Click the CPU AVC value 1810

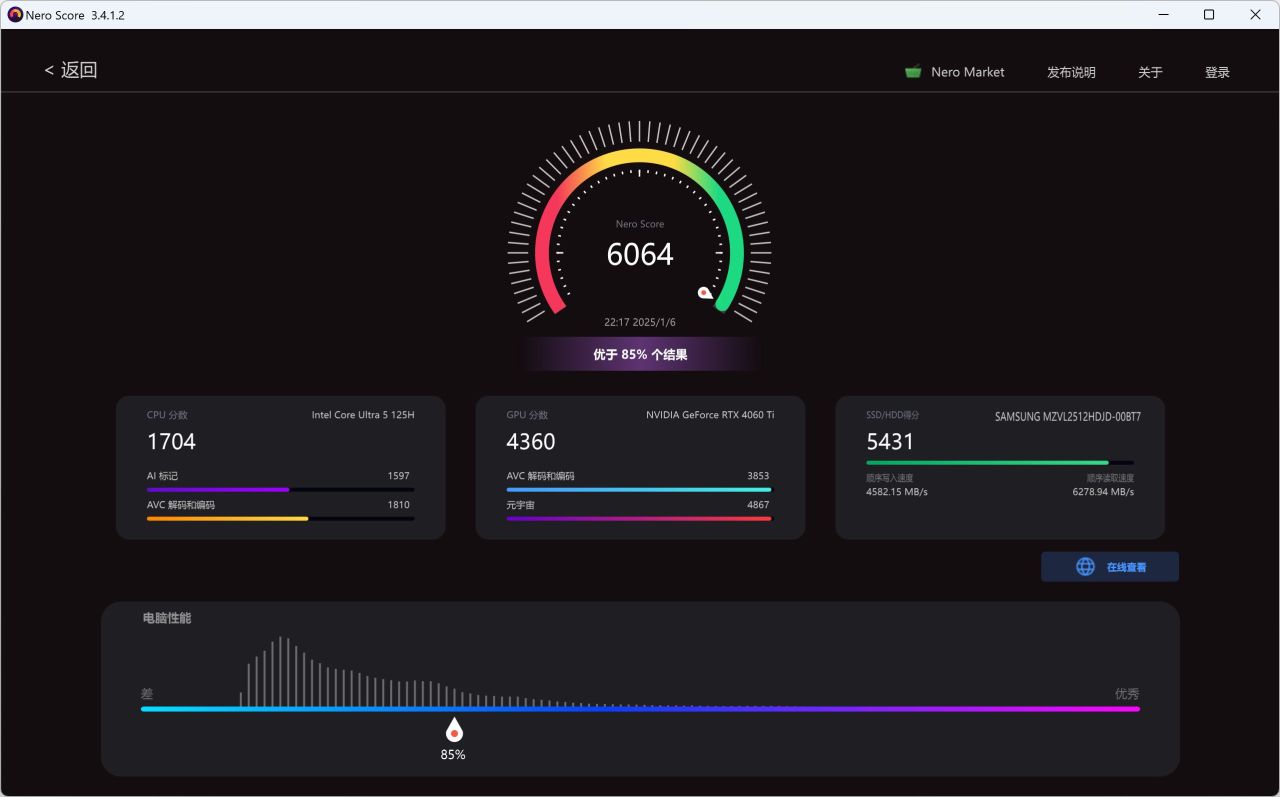[399, 505]
